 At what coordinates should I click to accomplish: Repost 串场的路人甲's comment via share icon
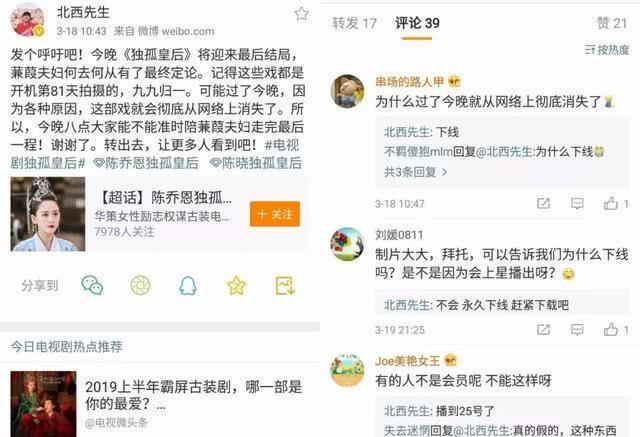543,203
